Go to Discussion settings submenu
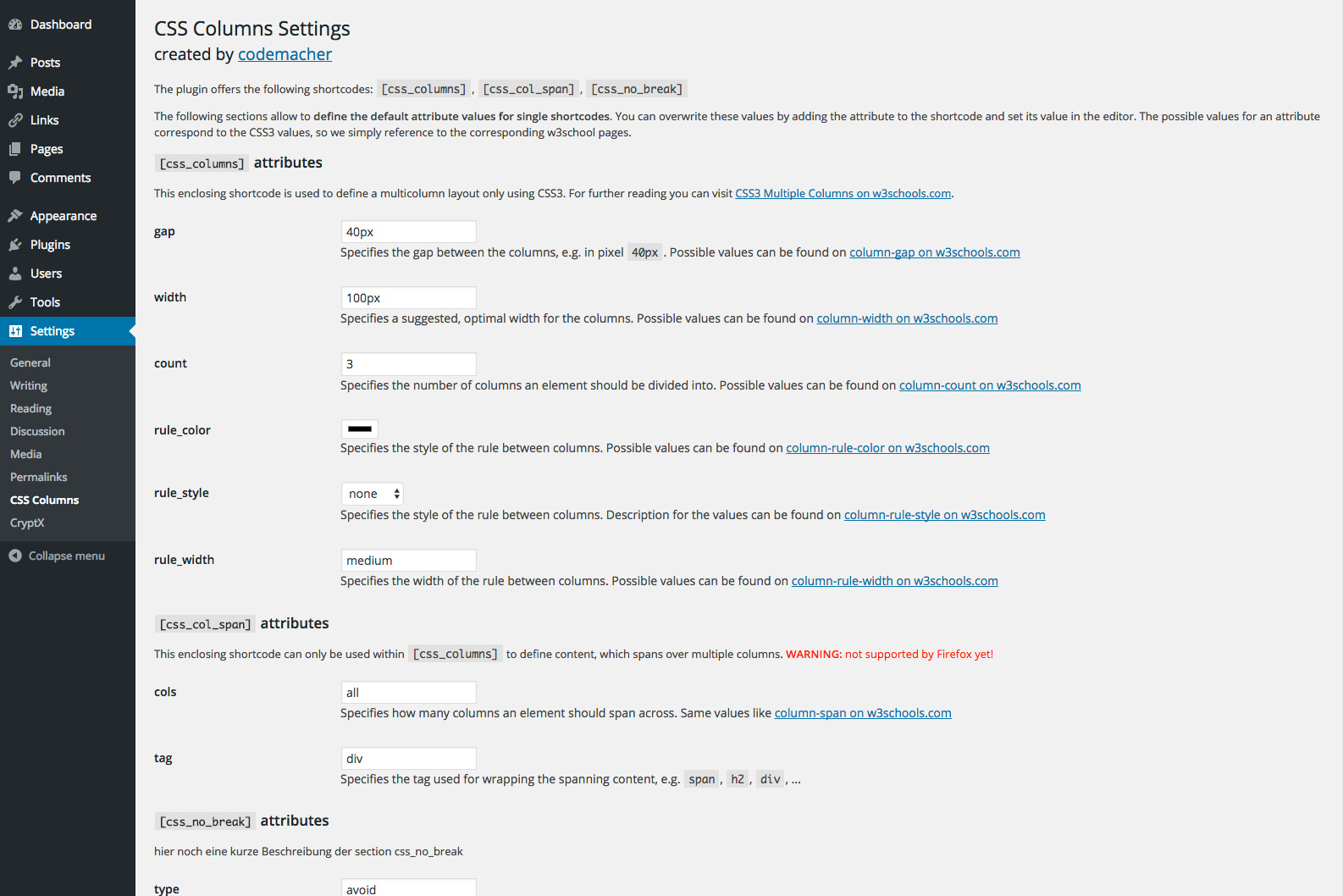 coord(37,431)
